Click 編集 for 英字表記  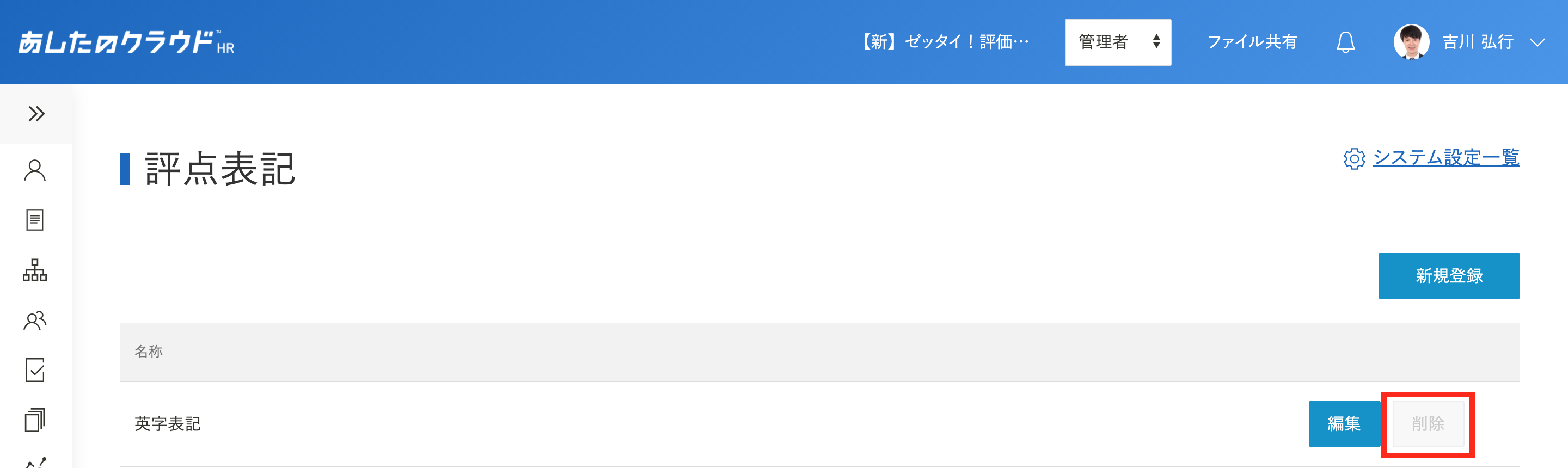[1344, 423]
